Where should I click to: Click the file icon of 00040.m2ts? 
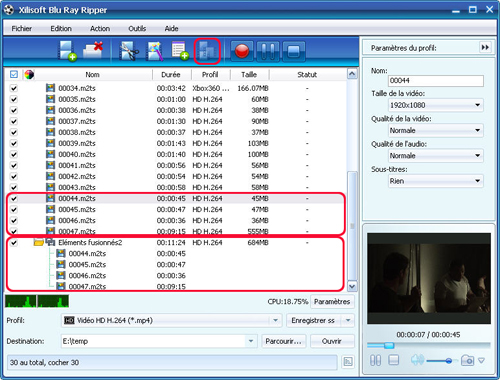50,154
